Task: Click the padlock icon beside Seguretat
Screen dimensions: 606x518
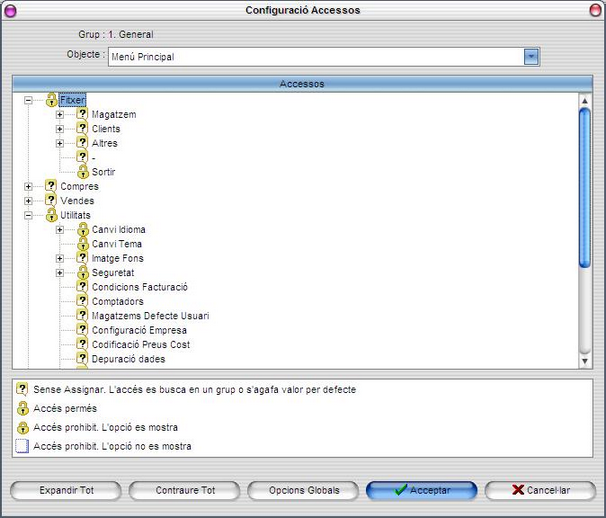Action: click(83, 273)
